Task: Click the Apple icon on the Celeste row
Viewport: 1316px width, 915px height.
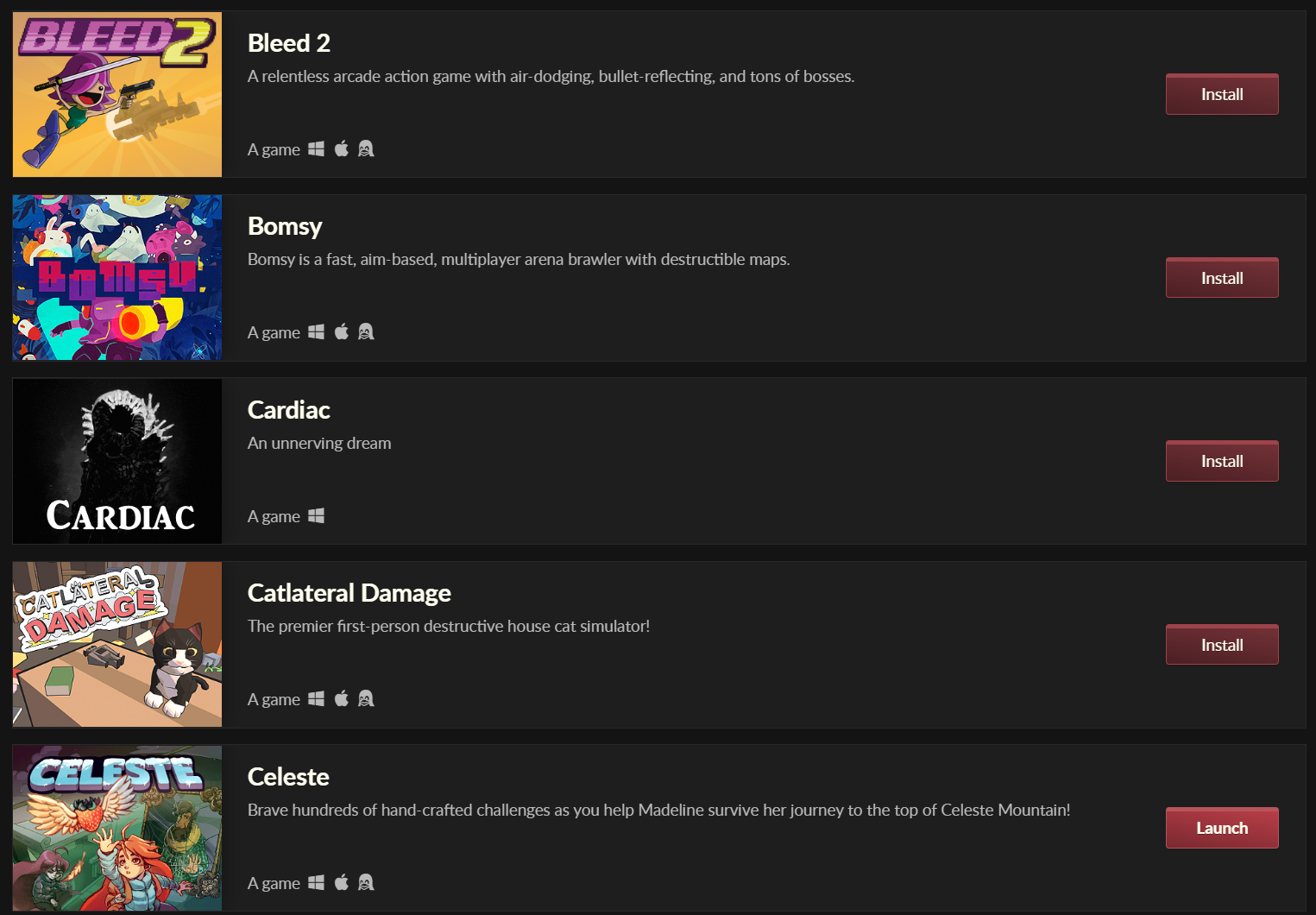Action: click(342, 882)
